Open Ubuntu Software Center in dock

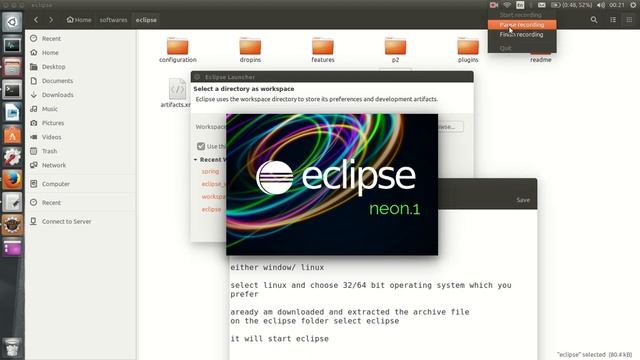[x=12, y=135]
